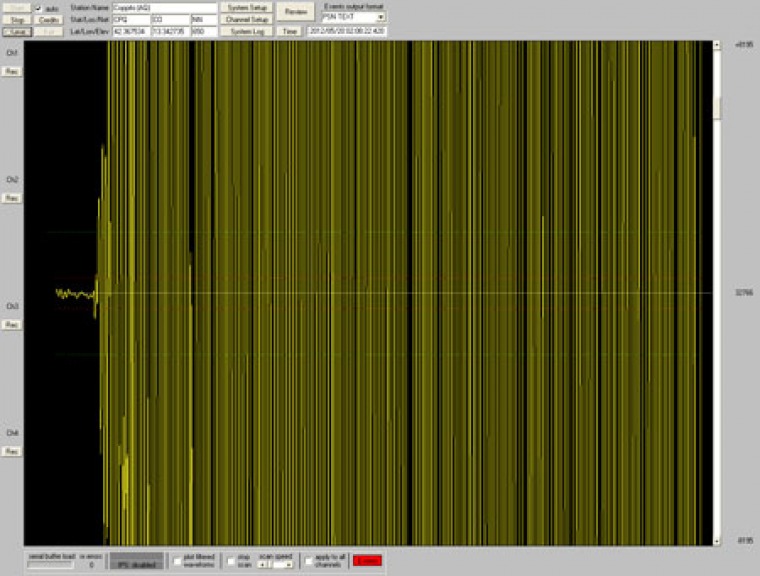Toggle Rec for channel Ch1
760x576 pixels.
12,72
